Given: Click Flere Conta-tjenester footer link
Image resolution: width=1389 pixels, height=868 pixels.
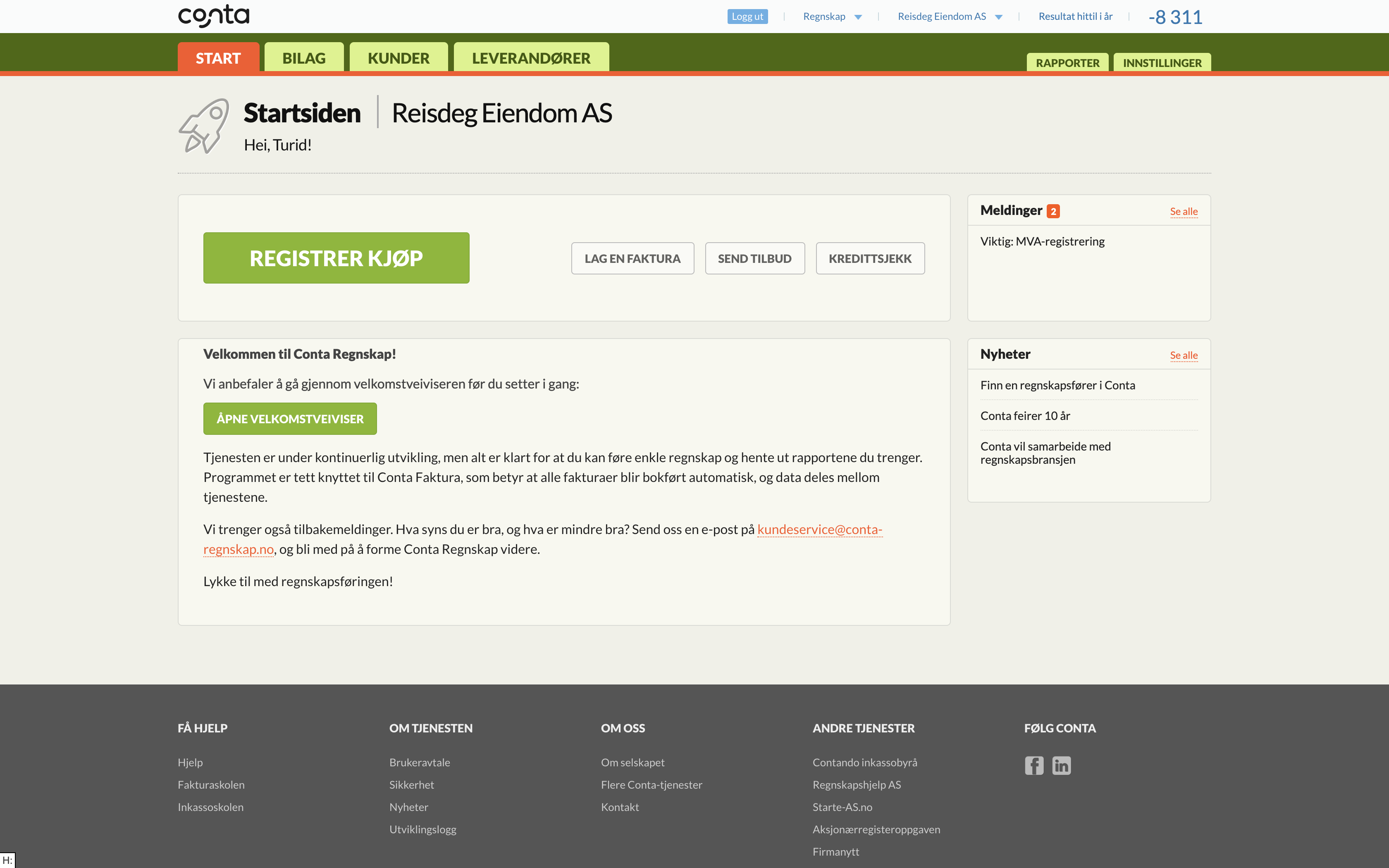Looking at the screenshot, I should (x=652, y=785).
